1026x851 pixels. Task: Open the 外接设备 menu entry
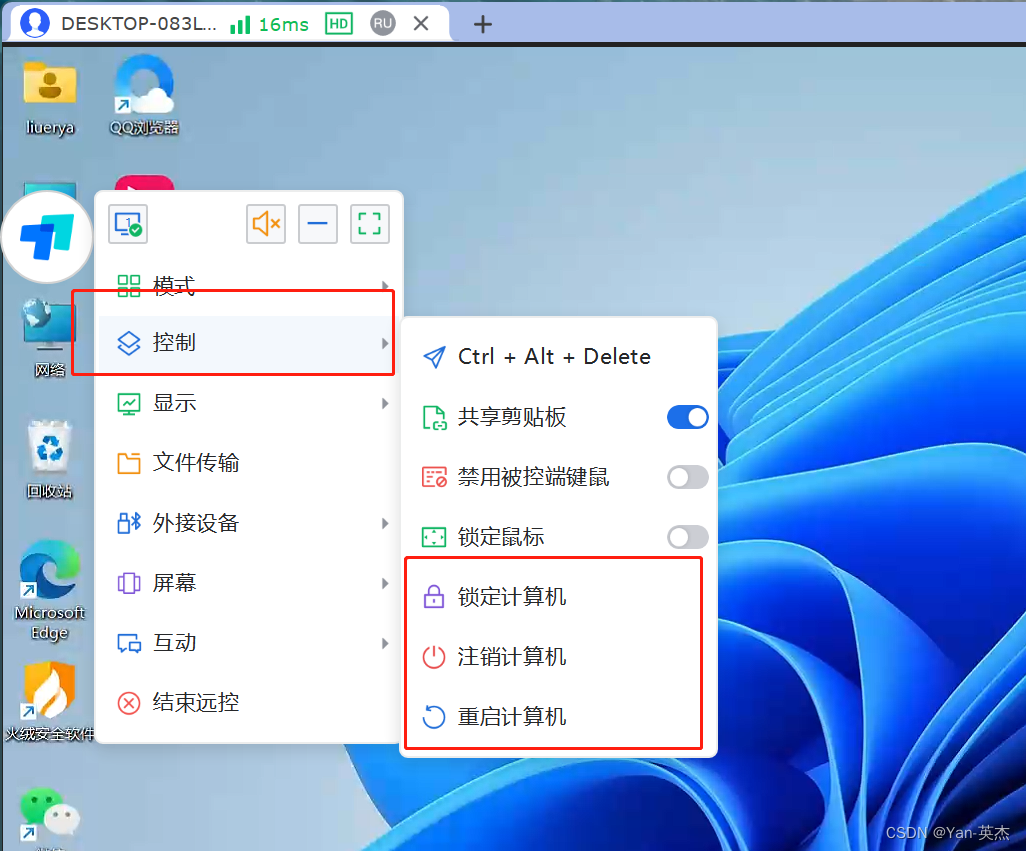pos(249,523)
